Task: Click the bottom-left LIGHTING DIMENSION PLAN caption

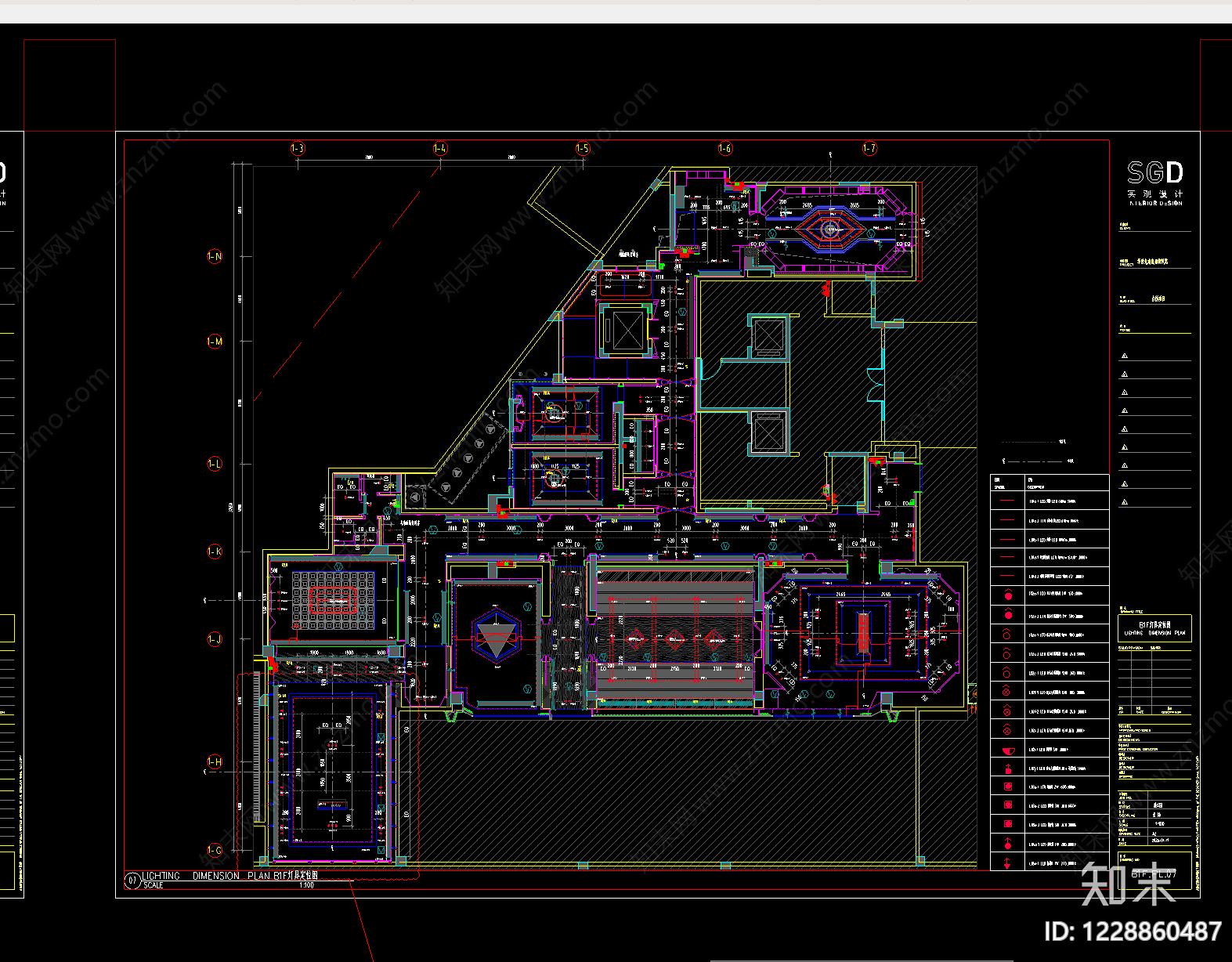Action: 230,876
